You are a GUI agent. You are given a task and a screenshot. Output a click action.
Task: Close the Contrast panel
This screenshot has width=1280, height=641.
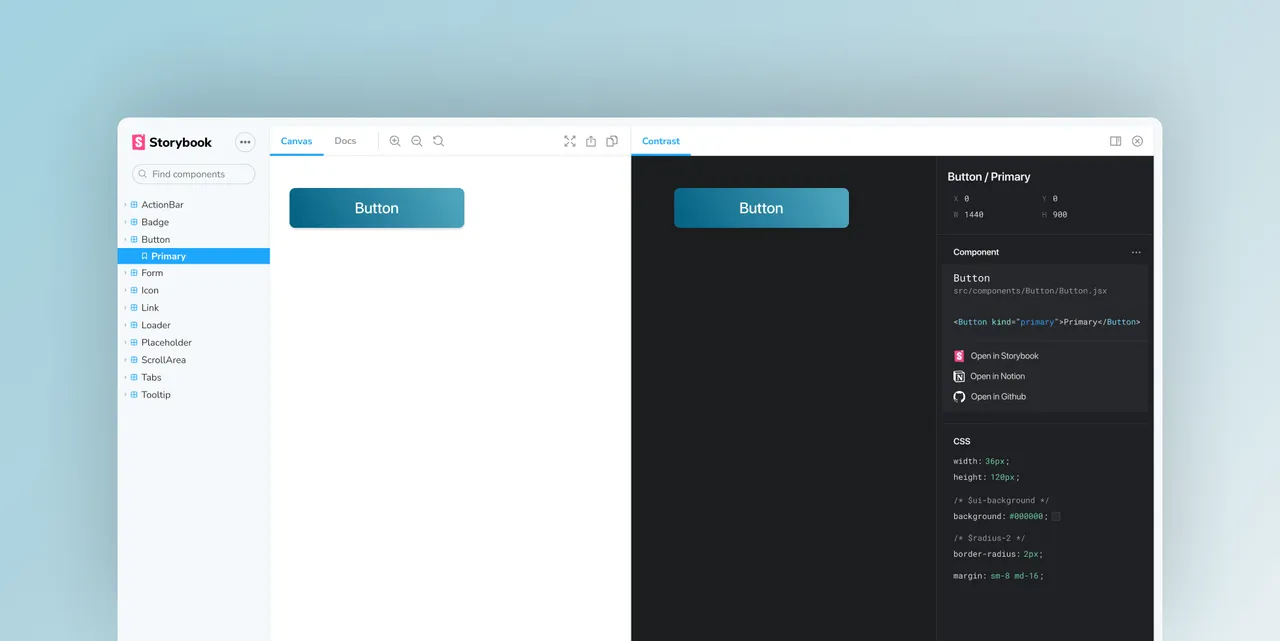1137,141
